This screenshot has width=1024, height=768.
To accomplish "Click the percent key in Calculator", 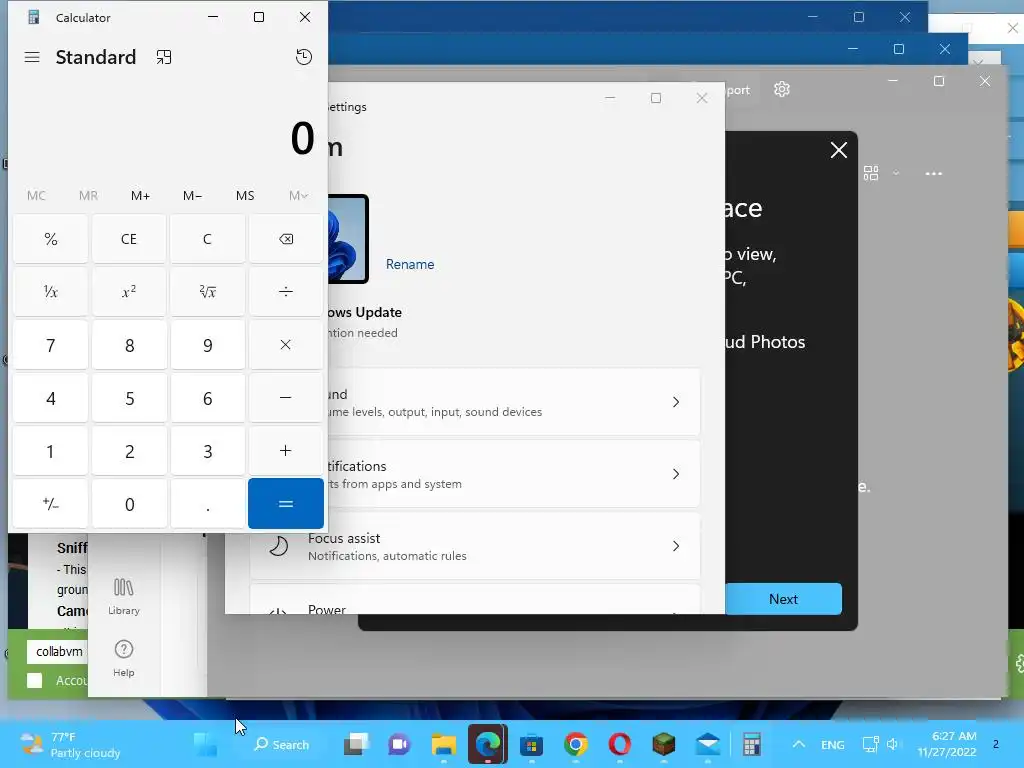I will [x=50, y=239].
